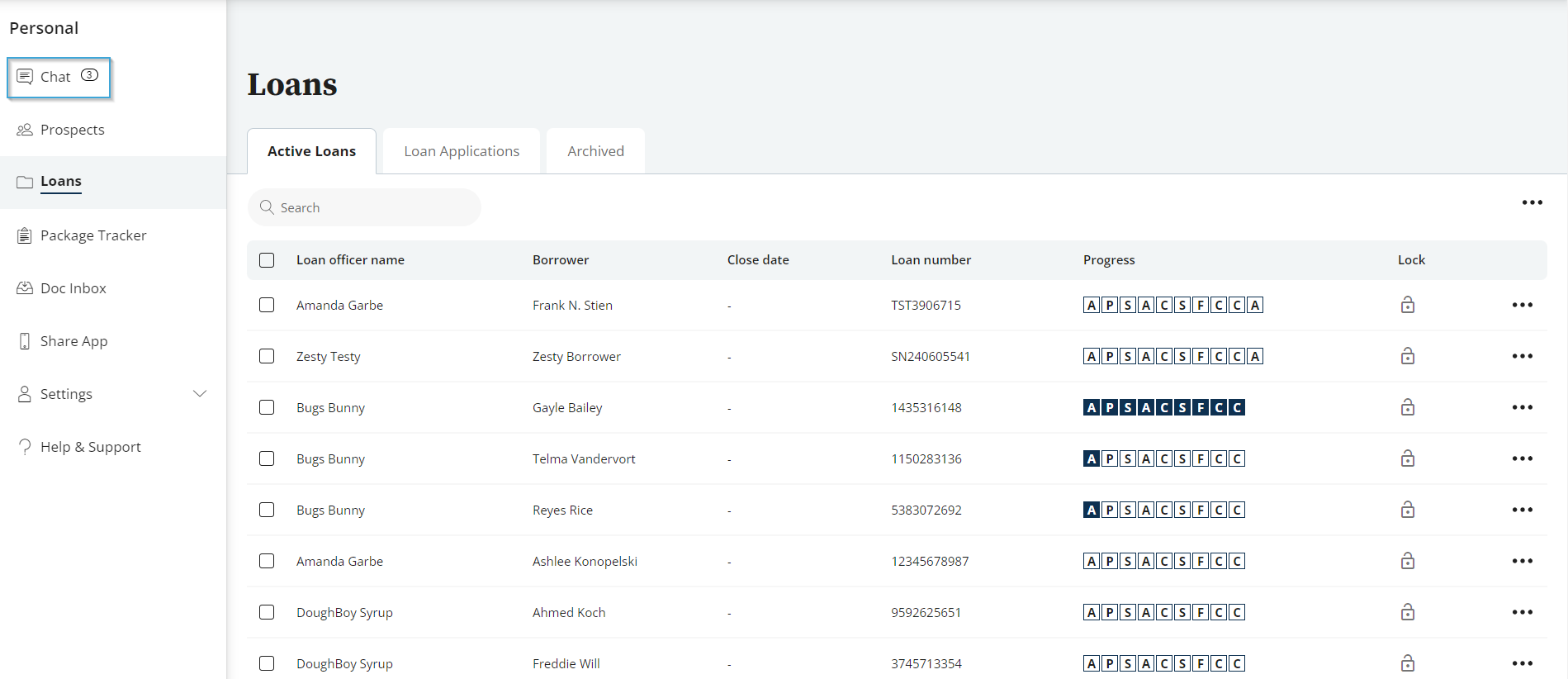Switch to the Loan Applications tab

(x=462, y=151)
